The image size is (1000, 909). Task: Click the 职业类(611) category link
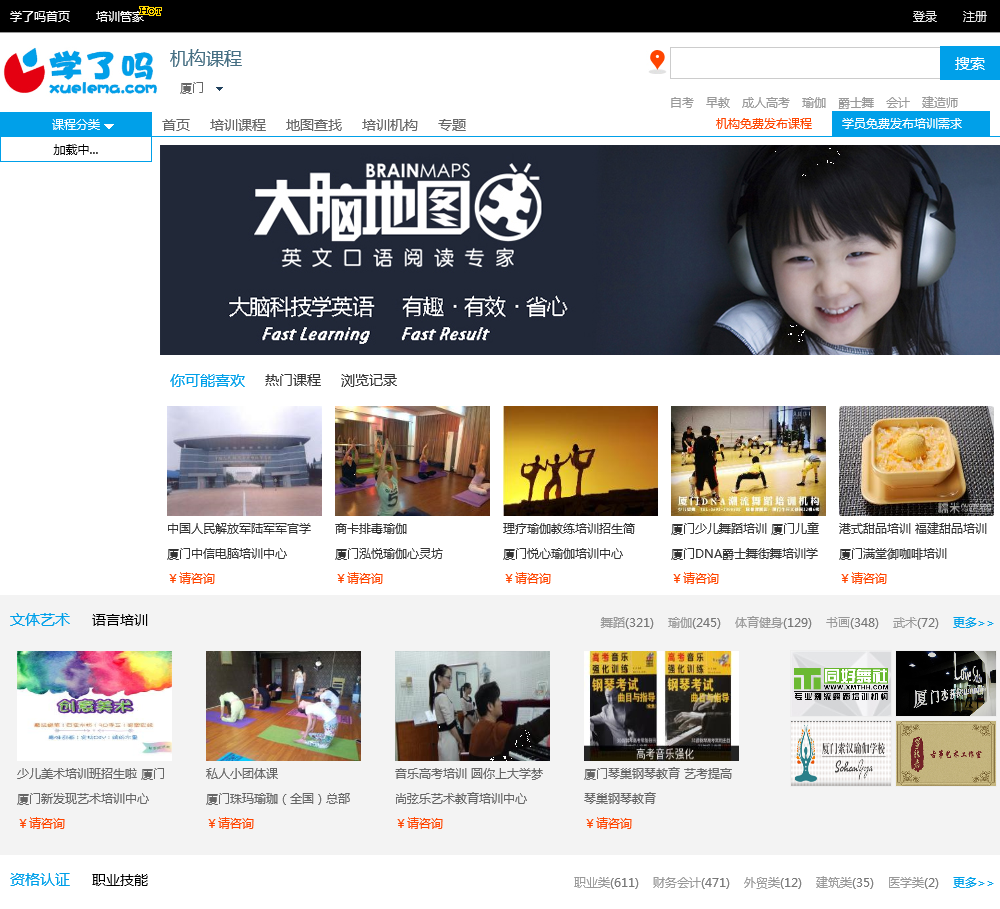click(x=606, y=883)
